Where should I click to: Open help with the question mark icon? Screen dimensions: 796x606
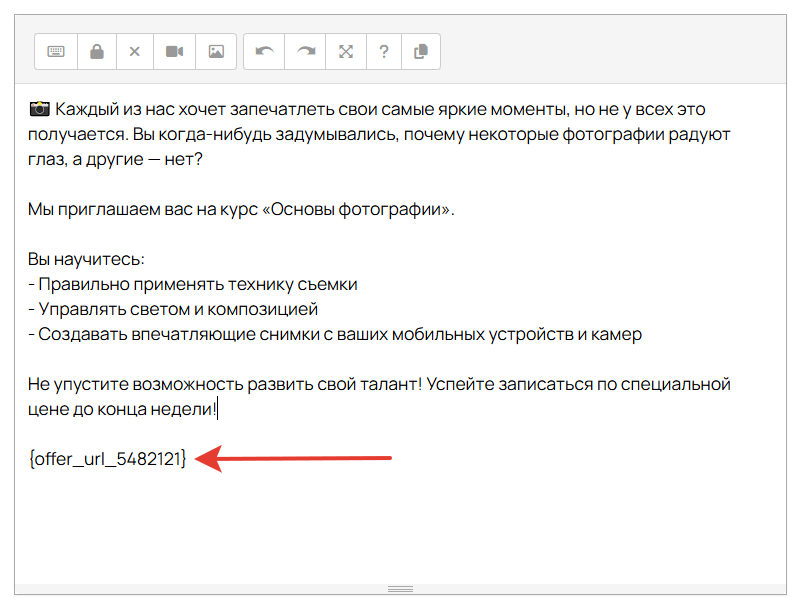click(x=384, y=51)
